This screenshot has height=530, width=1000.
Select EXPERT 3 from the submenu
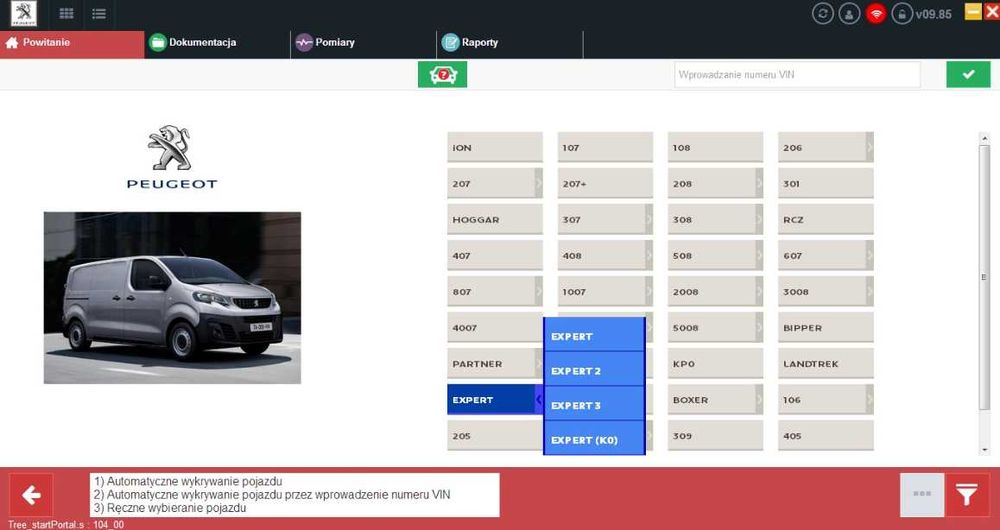point(594,404)
